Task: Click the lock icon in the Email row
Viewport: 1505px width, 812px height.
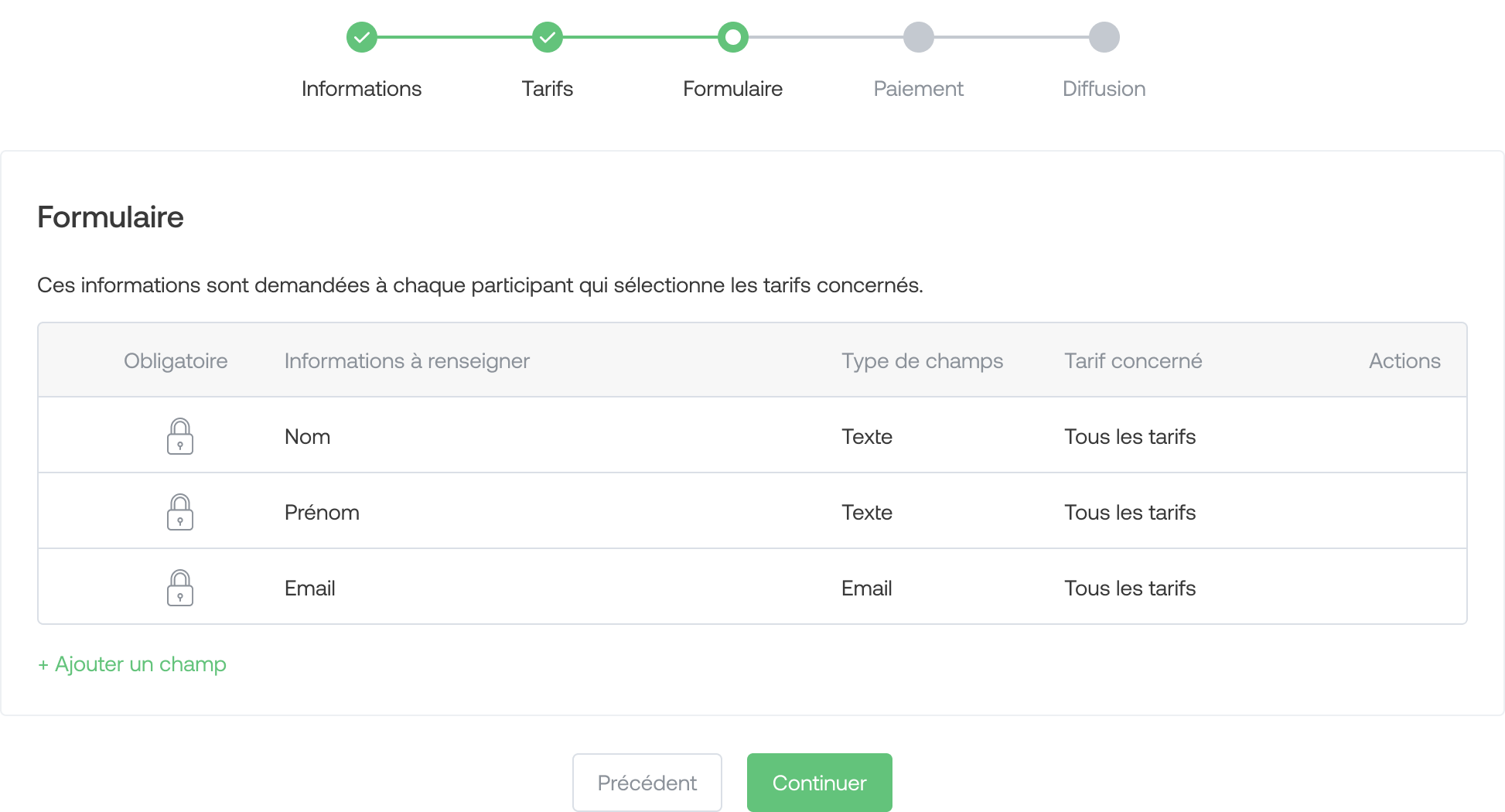Action: click(180, 588)
